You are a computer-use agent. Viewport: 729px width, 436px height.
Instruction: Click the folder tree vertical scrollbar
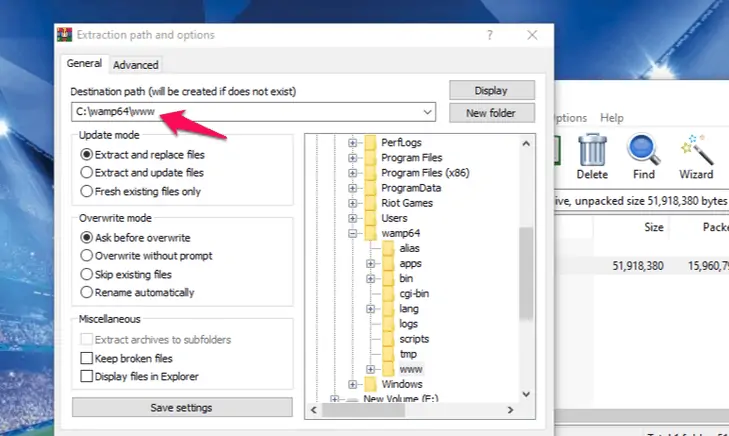coord(525,270)
